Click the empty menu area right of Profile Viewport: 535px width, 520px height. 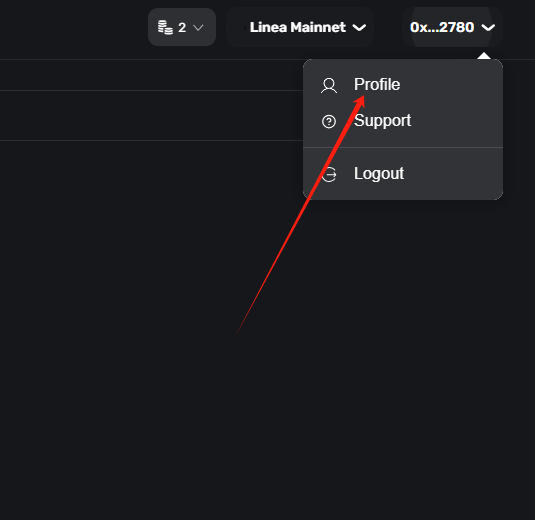pos(450,85)
